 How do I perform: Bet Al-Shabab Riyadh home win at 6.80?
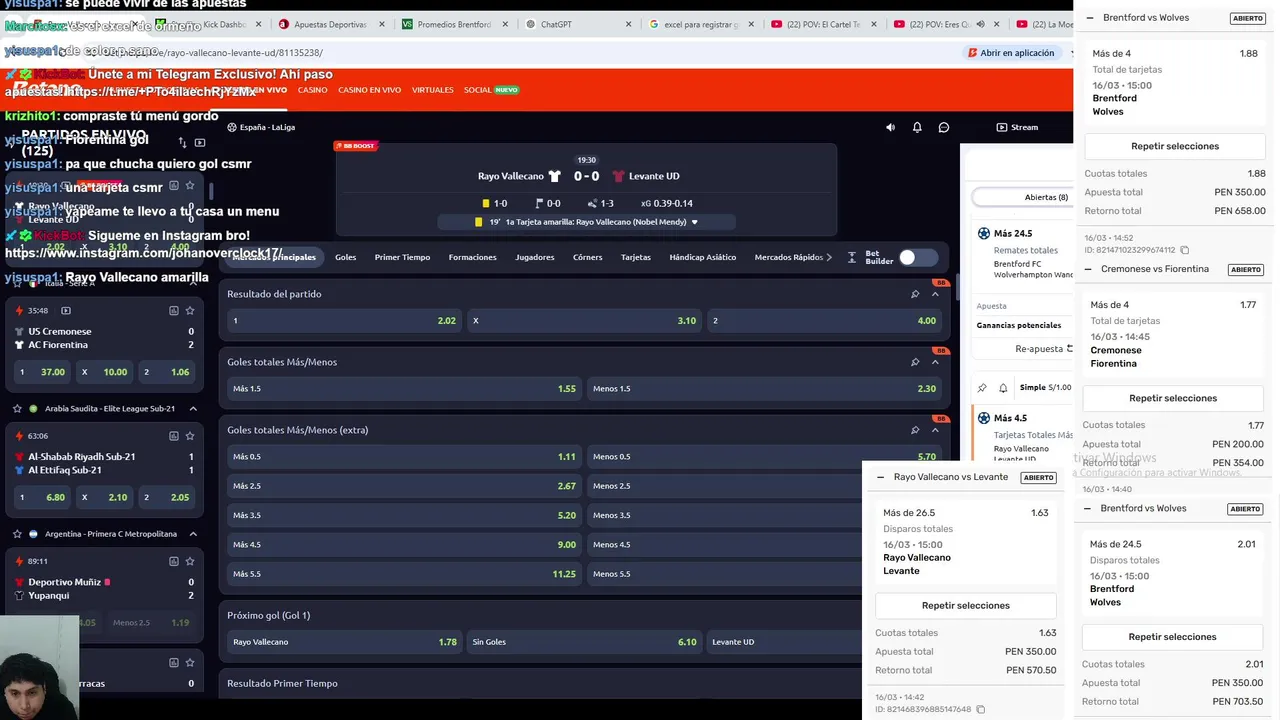tap(41, 497)
